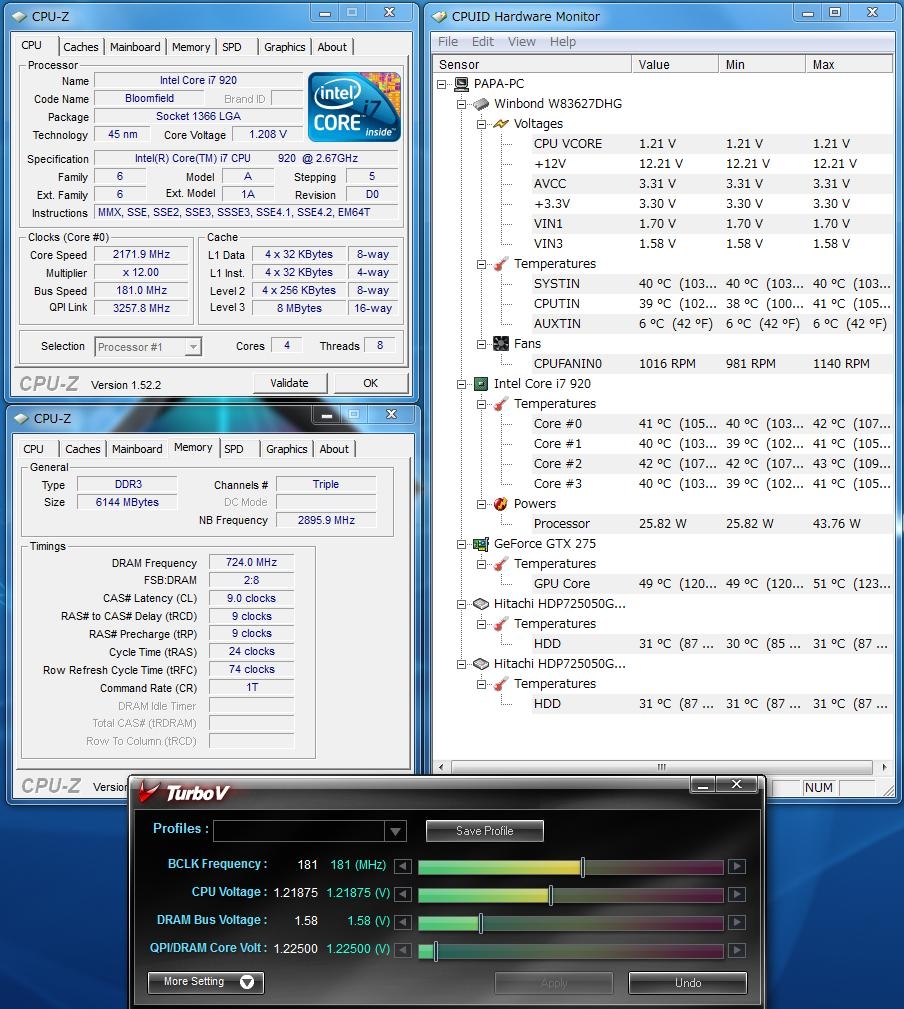Click the GeForce Temperatures thermometer icon
Screen dimensions: 904x1009
click(x=501, y=564)
